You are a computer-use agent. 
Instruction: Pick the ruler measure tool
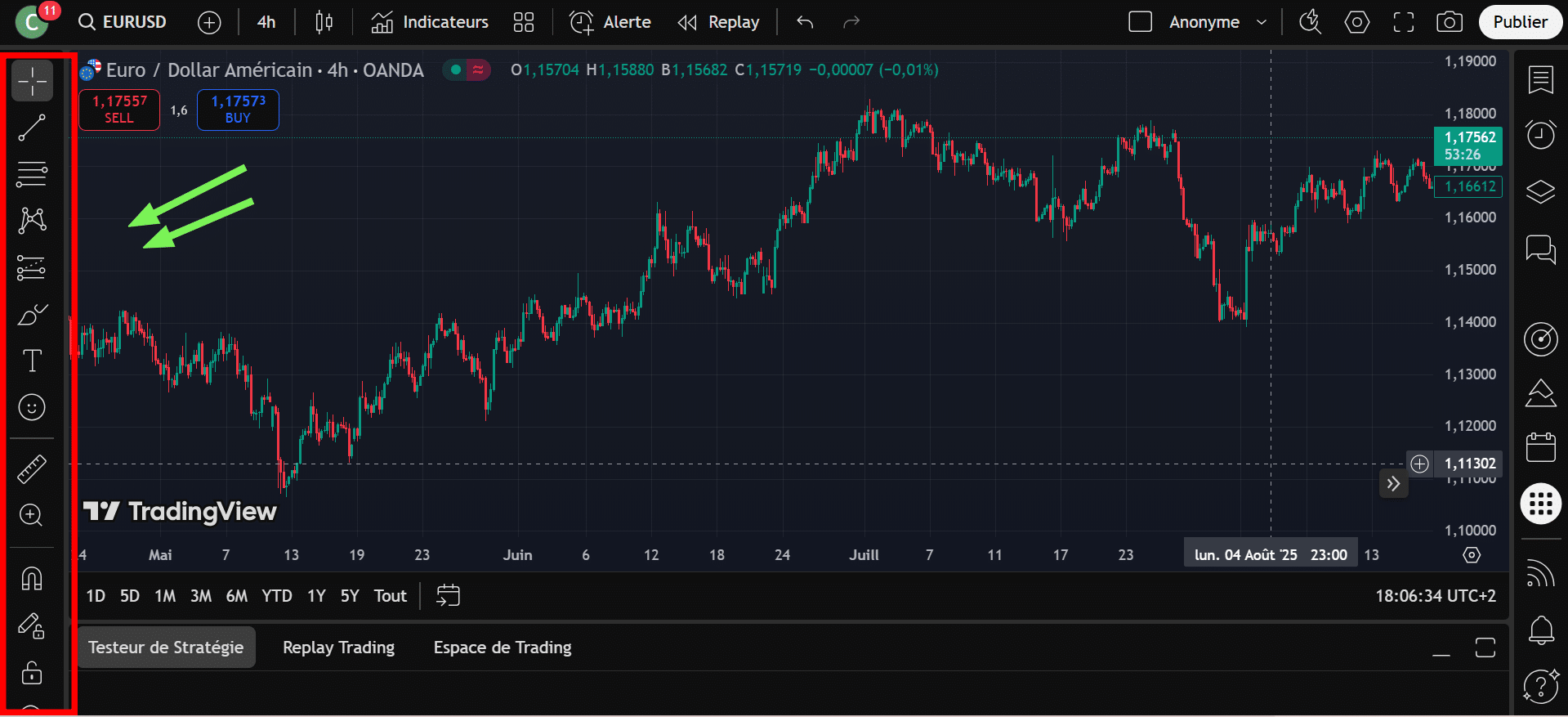pyautogui.click(x=32, y=468)
